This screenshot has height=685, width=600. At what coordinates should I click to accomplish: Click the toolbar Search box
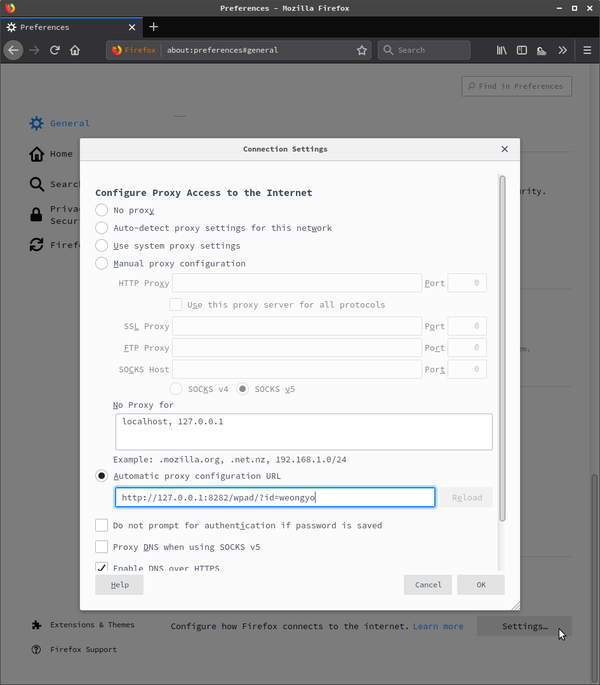pos(424,50)
